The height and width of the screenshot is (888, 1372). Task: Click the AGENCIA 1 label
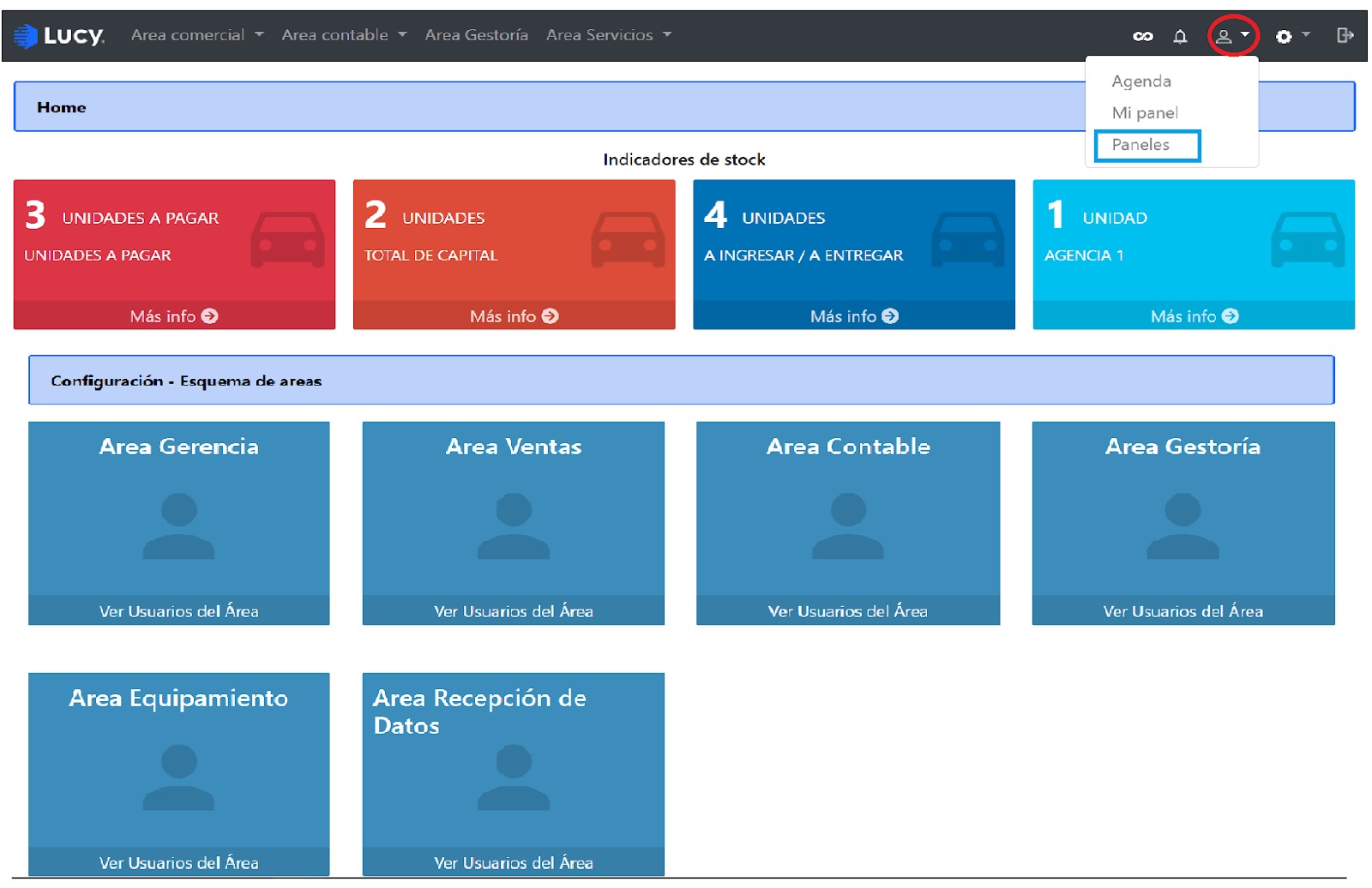point(1084,255)
